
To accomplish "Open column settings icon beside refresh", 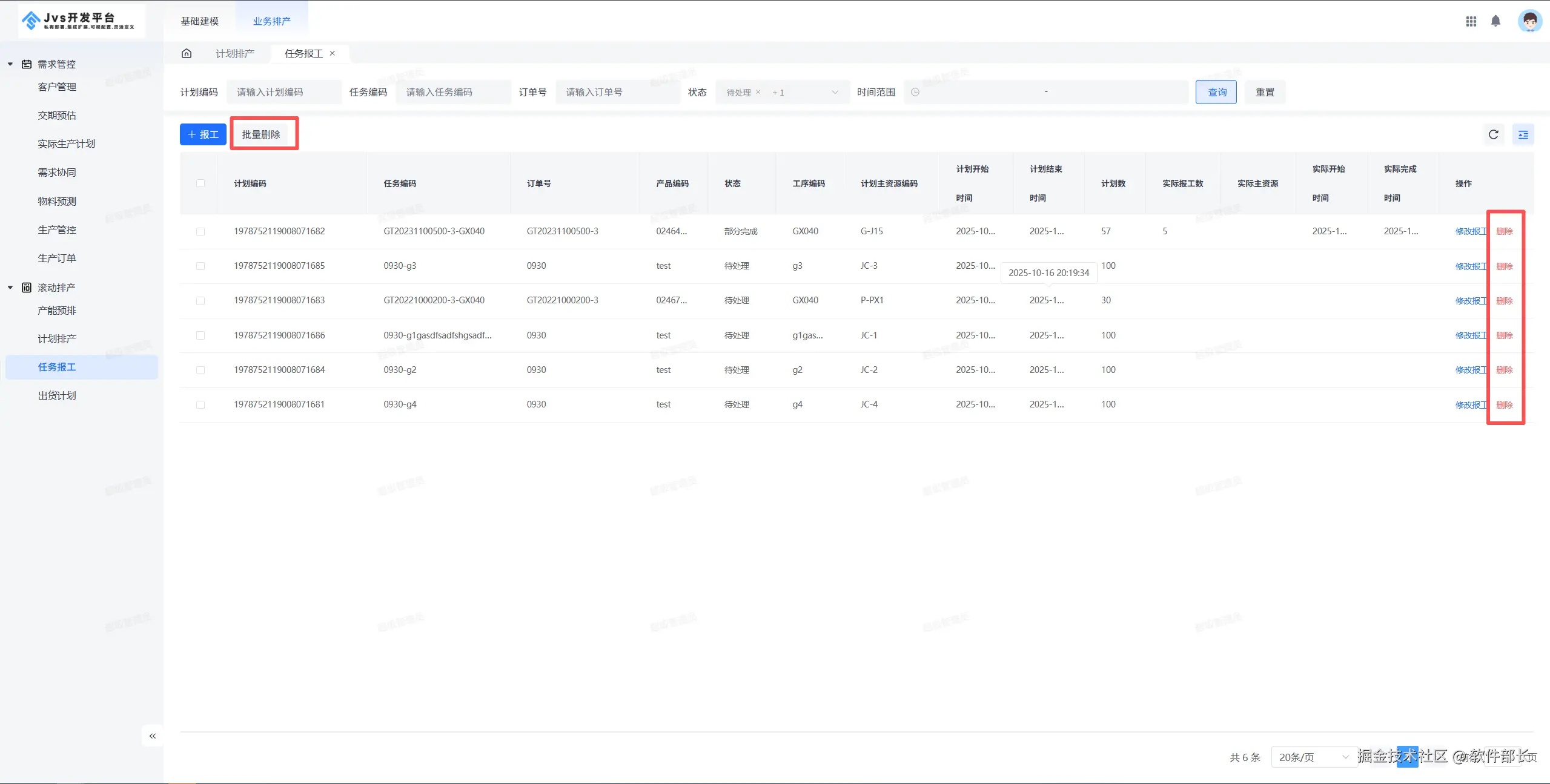I will 1523,134.
